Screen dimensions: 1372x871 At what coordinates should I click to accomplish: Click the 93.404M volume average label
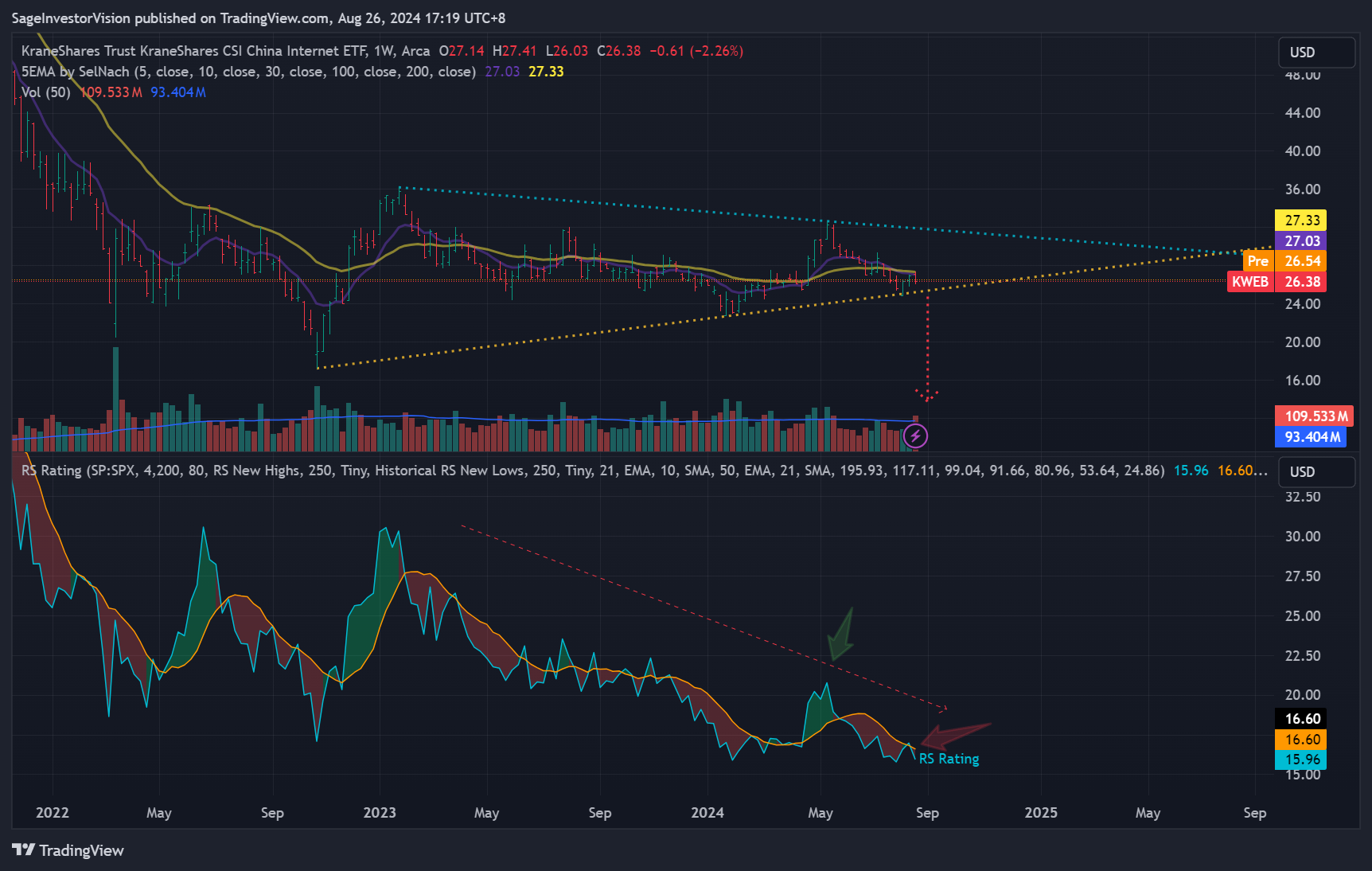pyautogui.click(x=1312, y=437)
